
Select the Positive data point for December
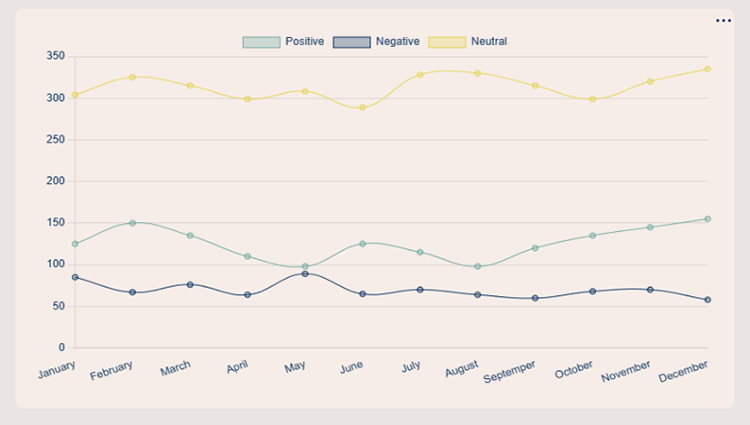coord(708,219)
